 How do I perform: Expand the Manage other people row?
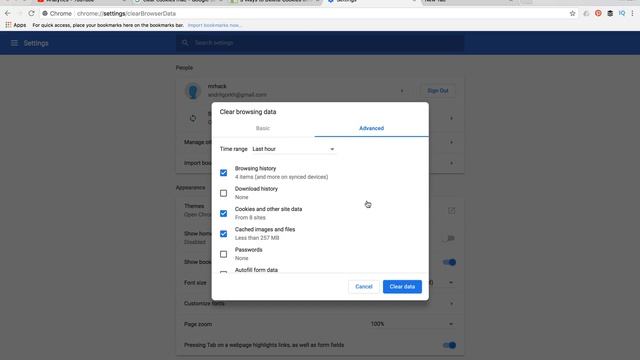click(451, 142)
